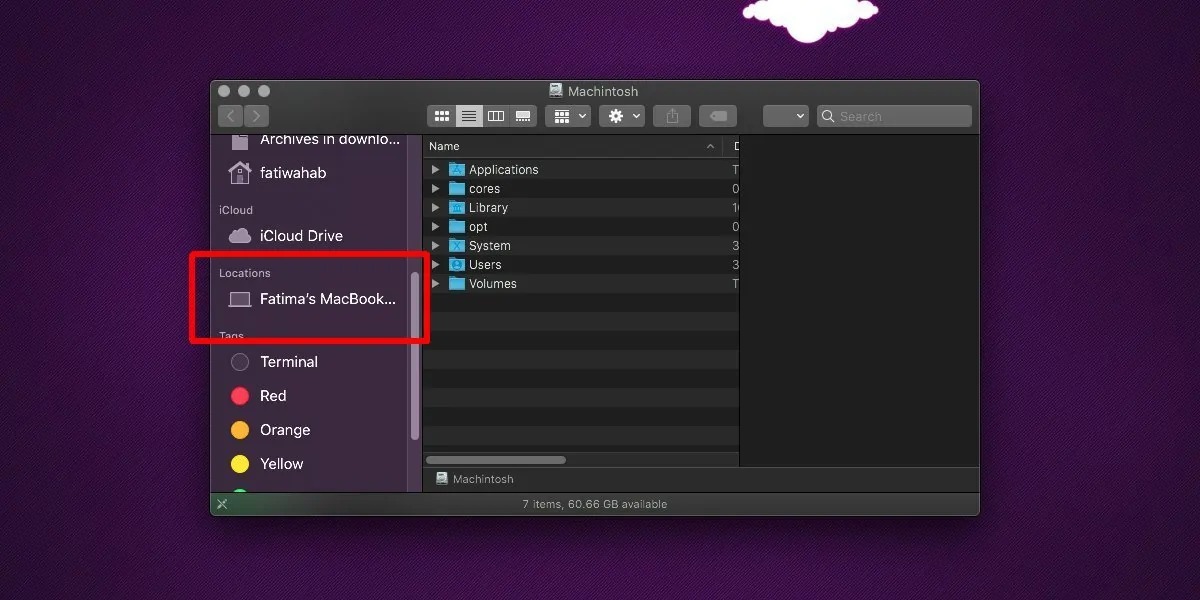The width and height of the screenshot is (1200, 600).
Task: Open the fatiwahab home folder
Action: click(292, 173)
